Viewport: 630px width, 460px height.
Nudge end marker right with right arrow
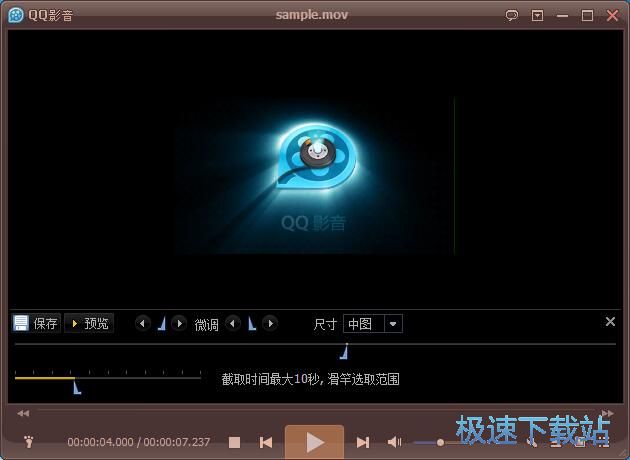pyautogui.click(x=270, y=323)
